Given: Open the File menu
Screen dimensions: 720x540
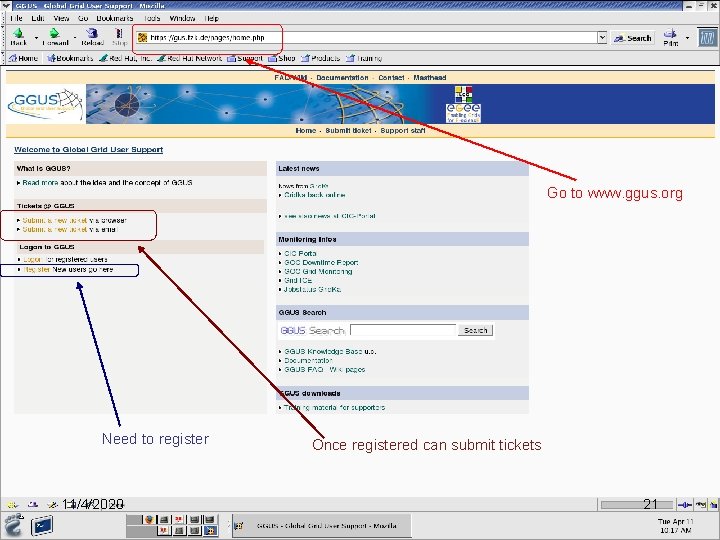Looking at the screenshot, I should click(16, 18).
